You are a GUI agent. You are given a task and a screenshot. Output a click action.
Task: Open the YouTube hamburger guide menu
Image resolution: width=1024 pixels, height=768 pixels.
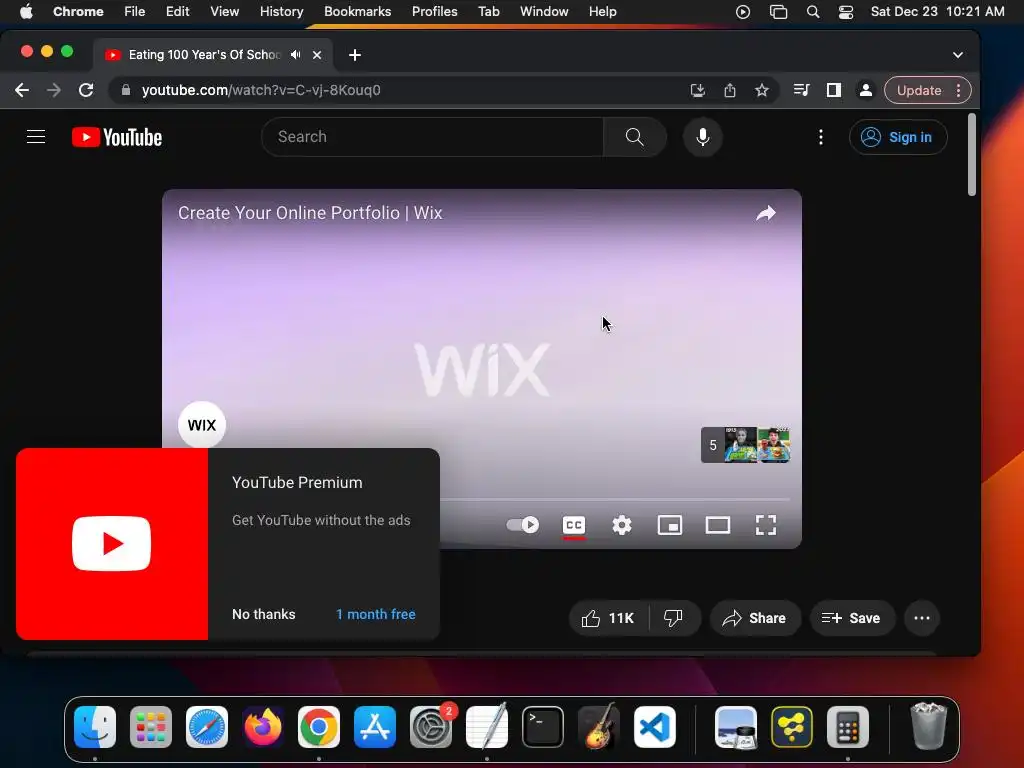36,136
